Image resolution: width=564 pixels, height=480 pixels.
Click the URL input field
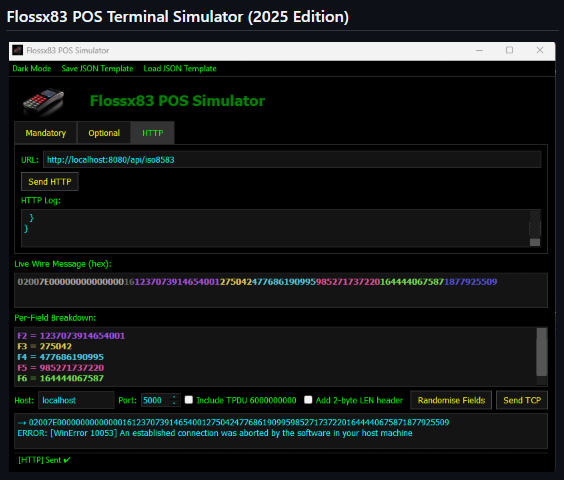(292, 159)
